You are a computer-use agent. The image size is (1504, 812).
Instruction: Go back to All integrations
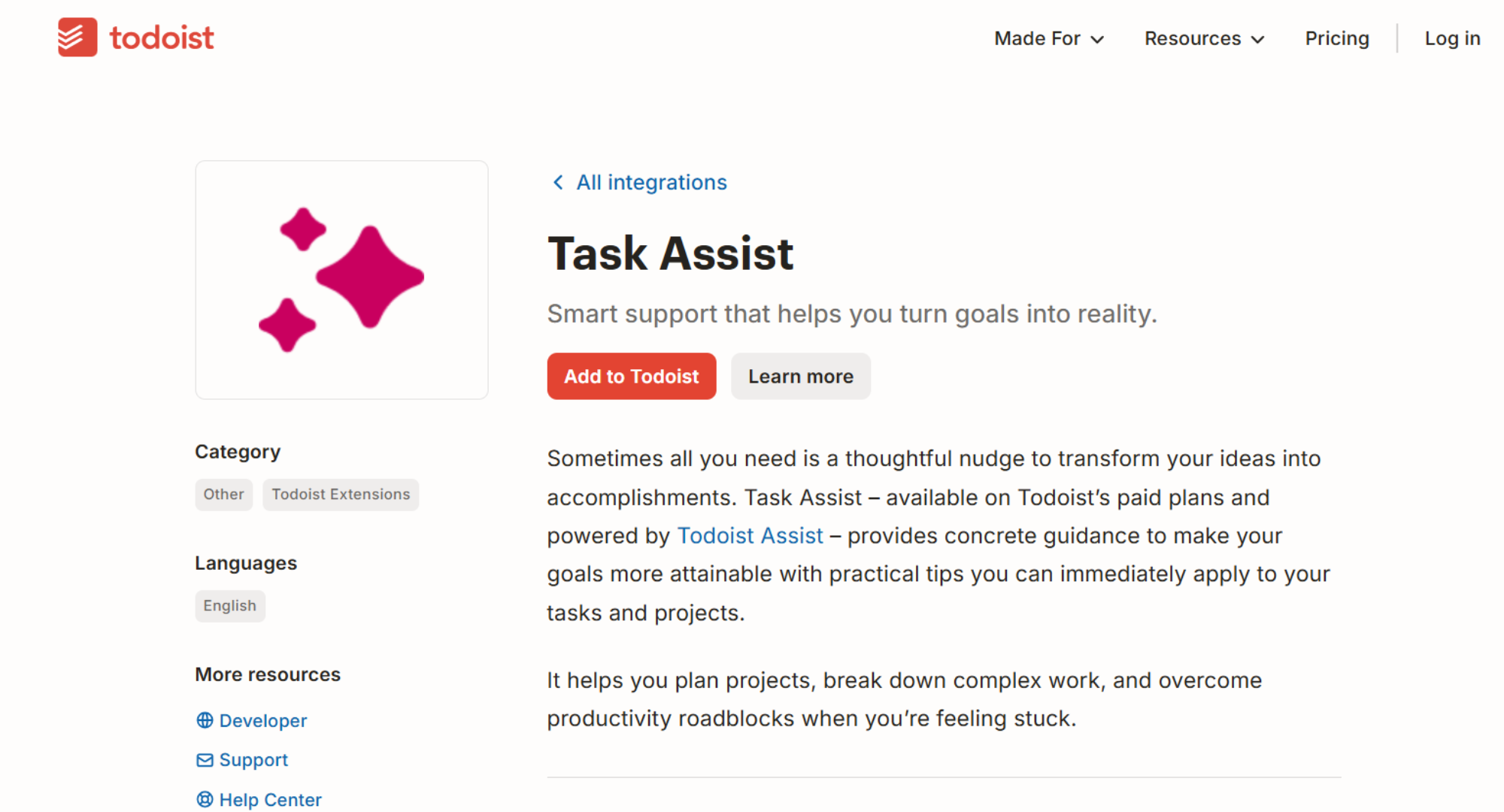click(651, 183)
